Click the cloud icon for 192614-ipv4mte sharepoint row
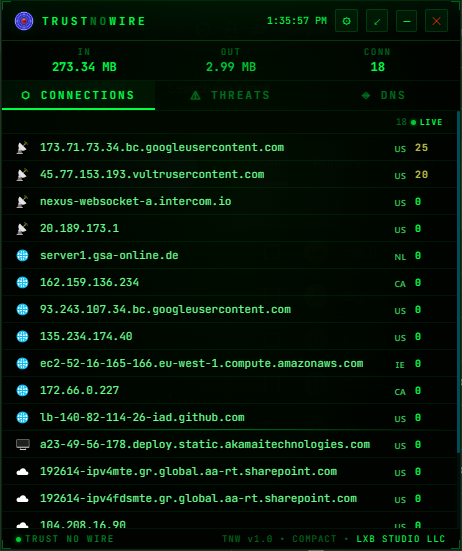462x551 pixels. (22, 472)
